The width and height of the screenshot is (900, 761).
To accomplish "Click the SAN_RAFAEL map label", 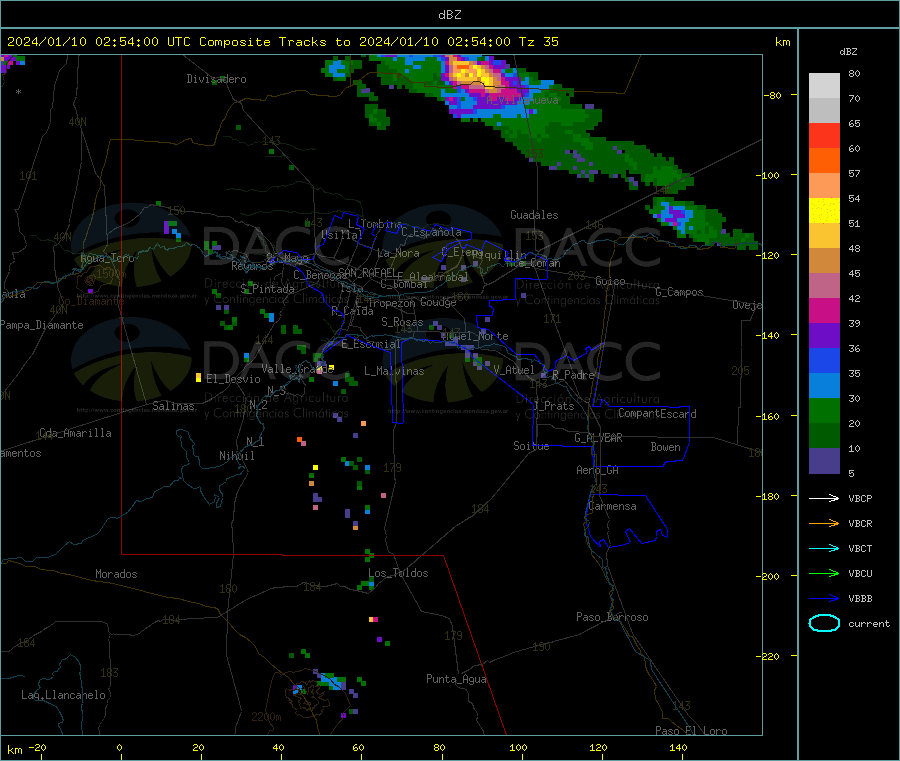I will point(367,272).
